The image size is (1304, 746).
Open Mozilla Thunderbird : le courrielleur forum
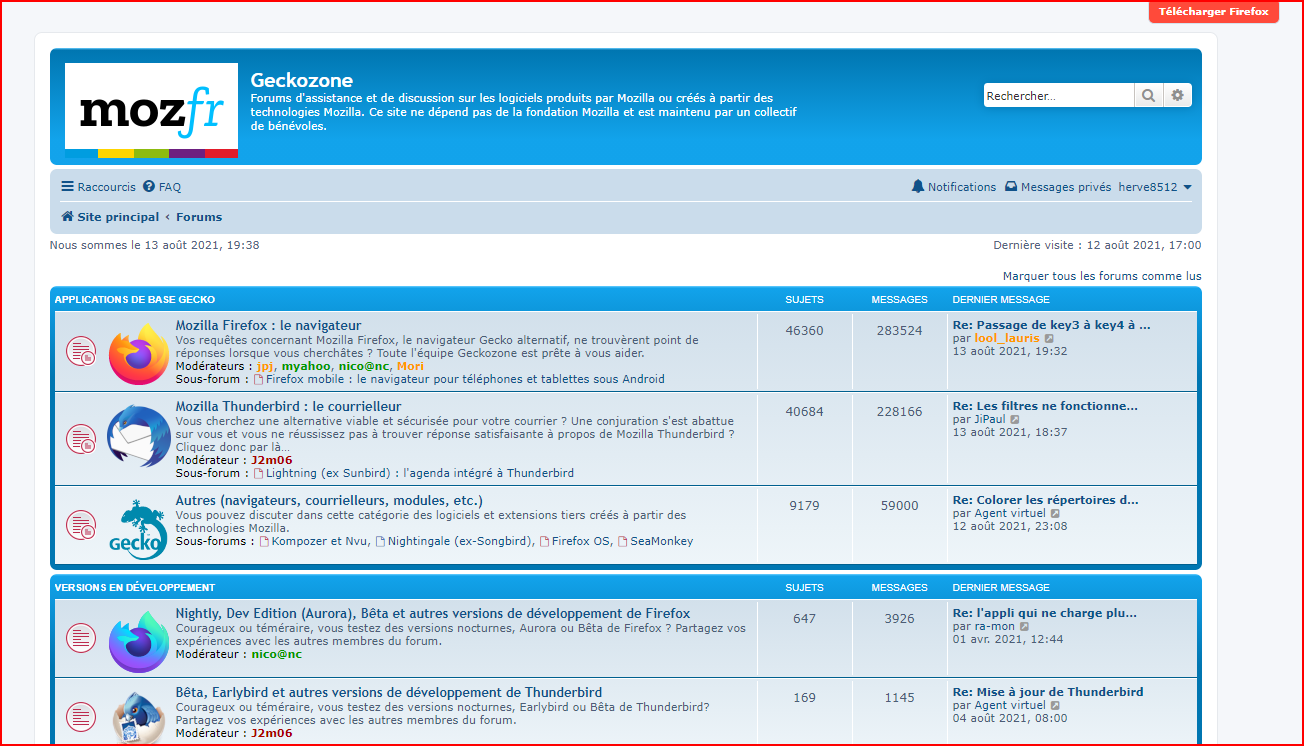click(x=289, y=406)
